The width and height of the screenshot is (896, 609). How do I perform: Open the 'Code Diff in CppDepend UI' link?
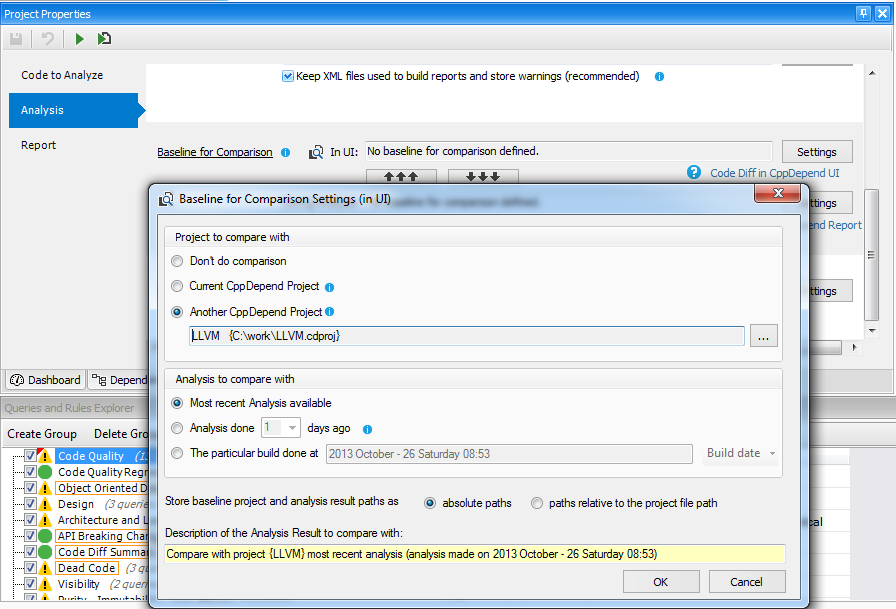pos(774,173)
